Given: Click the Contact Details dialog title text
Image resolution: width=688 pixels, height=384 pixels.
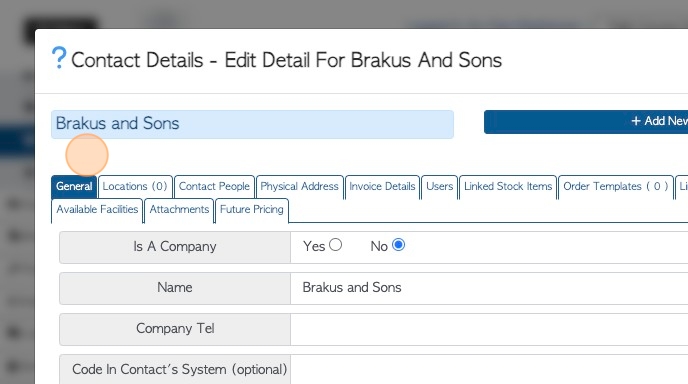Looking at the screenshot, I should coord(286,60).
